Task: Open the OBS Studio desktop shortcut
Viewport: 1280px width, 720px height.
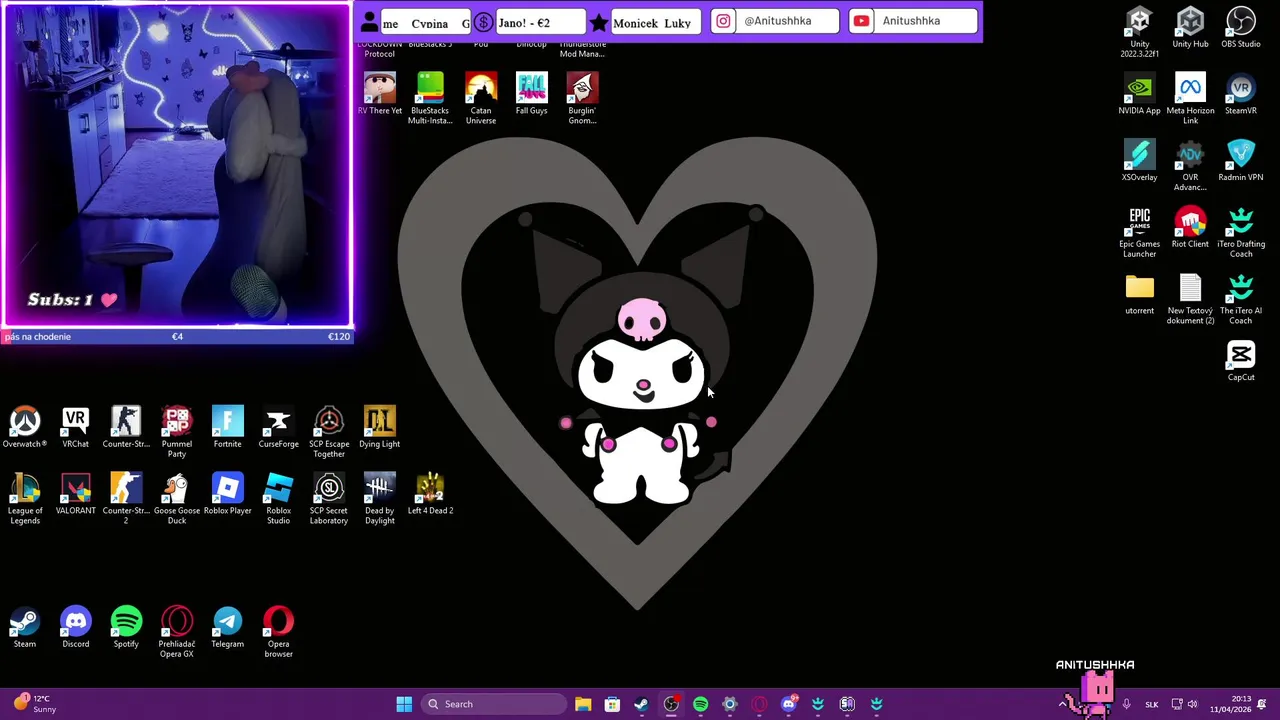Action: point(1240,28)
